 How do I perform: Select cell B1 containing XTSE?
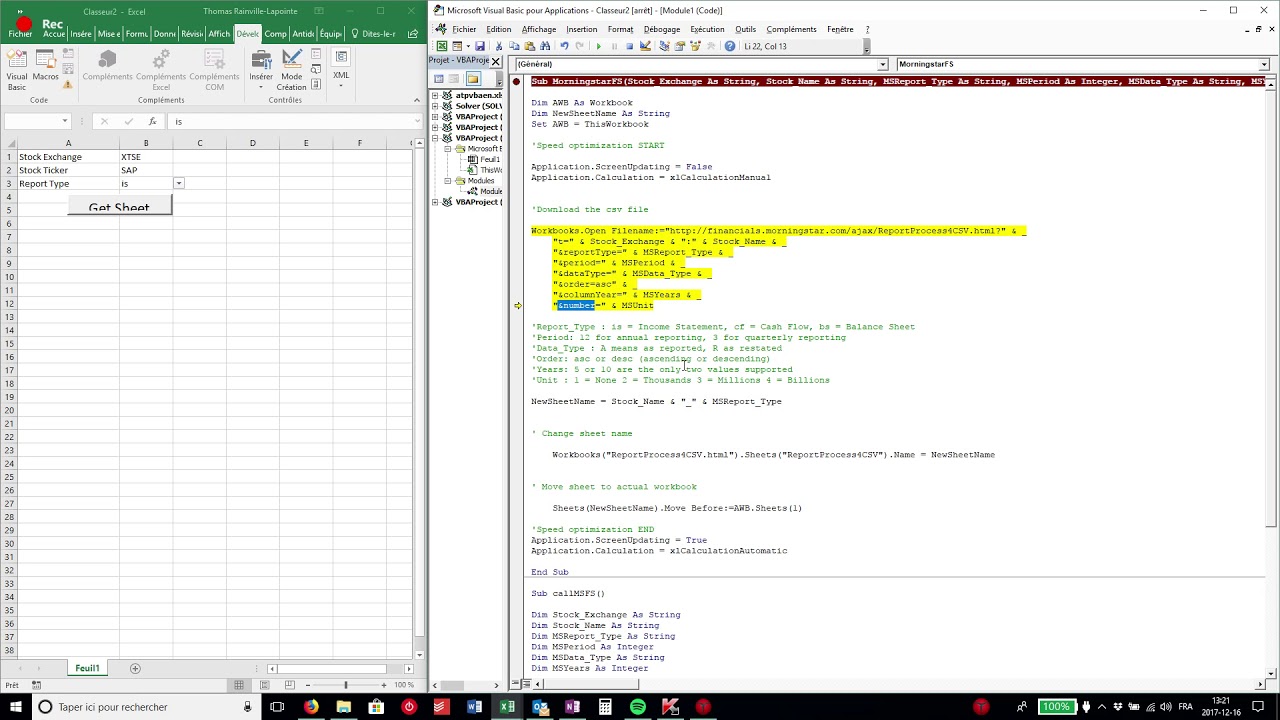pyautogui.click(x=146, y=157)
